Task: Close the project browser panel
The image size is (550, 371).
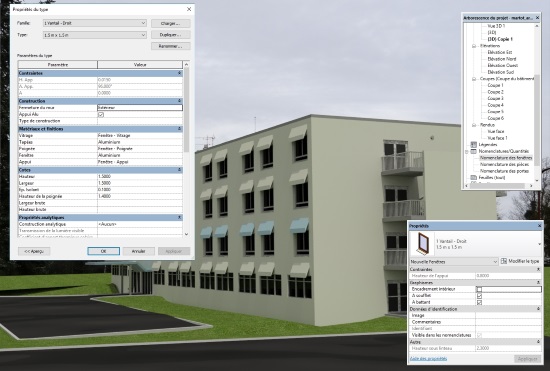Action: click(x=537, y=17)
